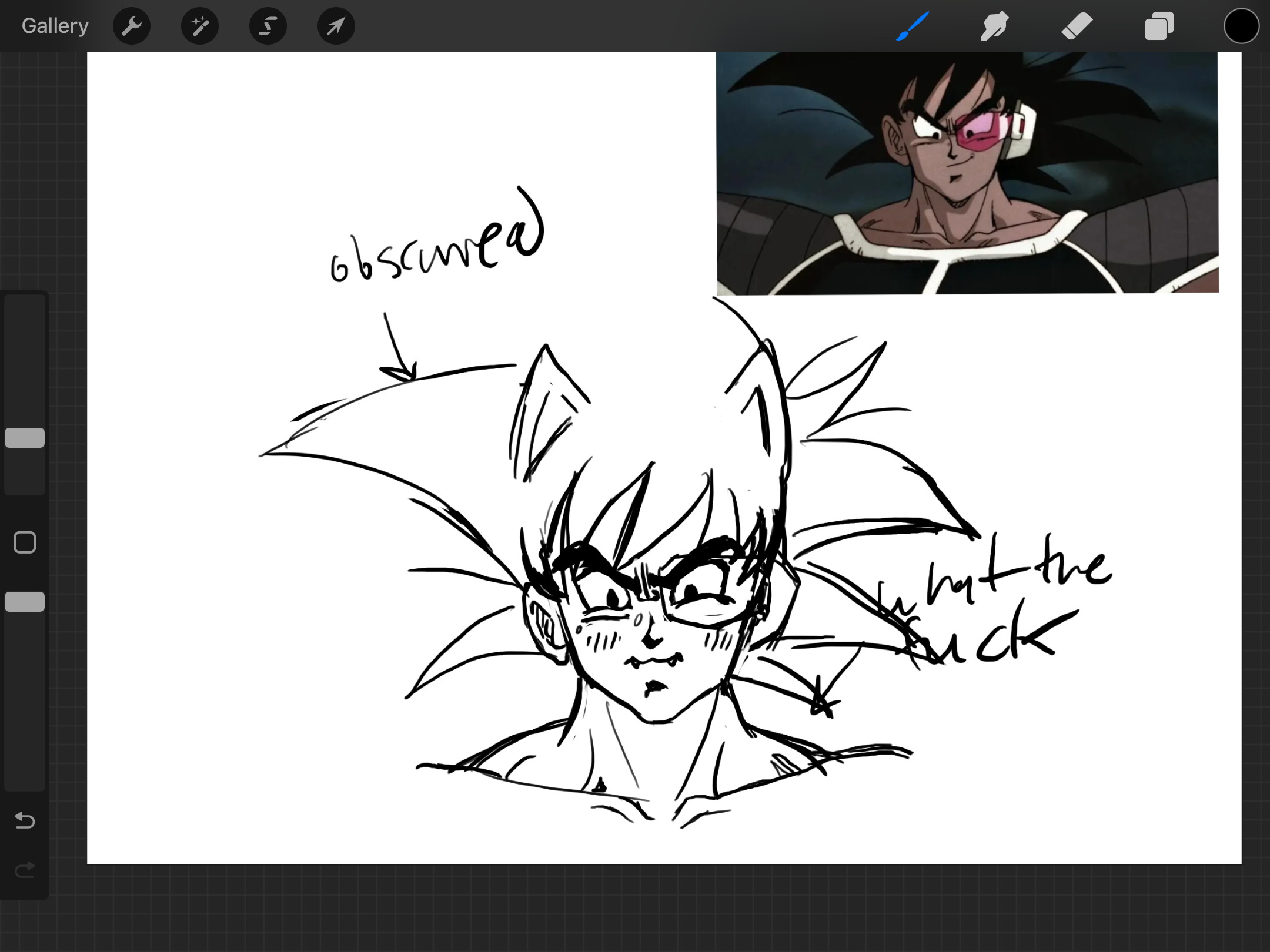
Task: Select the Brush tool
Action: coord(913,26)
